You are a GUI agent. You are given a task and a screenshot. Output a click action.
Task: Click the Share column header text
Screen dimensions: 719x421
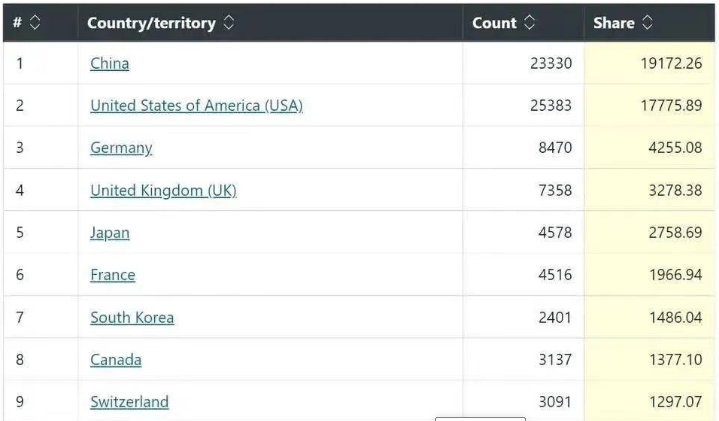(614, 23)
